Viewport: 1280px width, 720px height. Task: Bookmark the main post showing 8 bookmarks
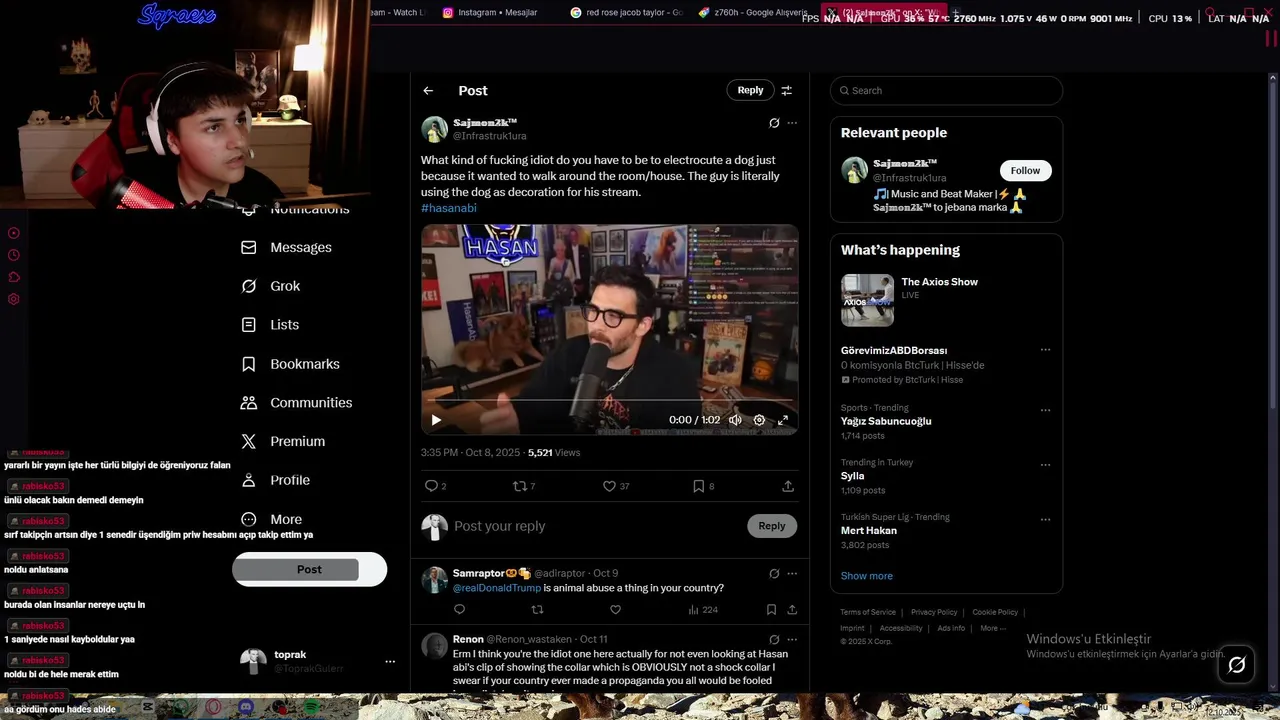coord(703,486)
